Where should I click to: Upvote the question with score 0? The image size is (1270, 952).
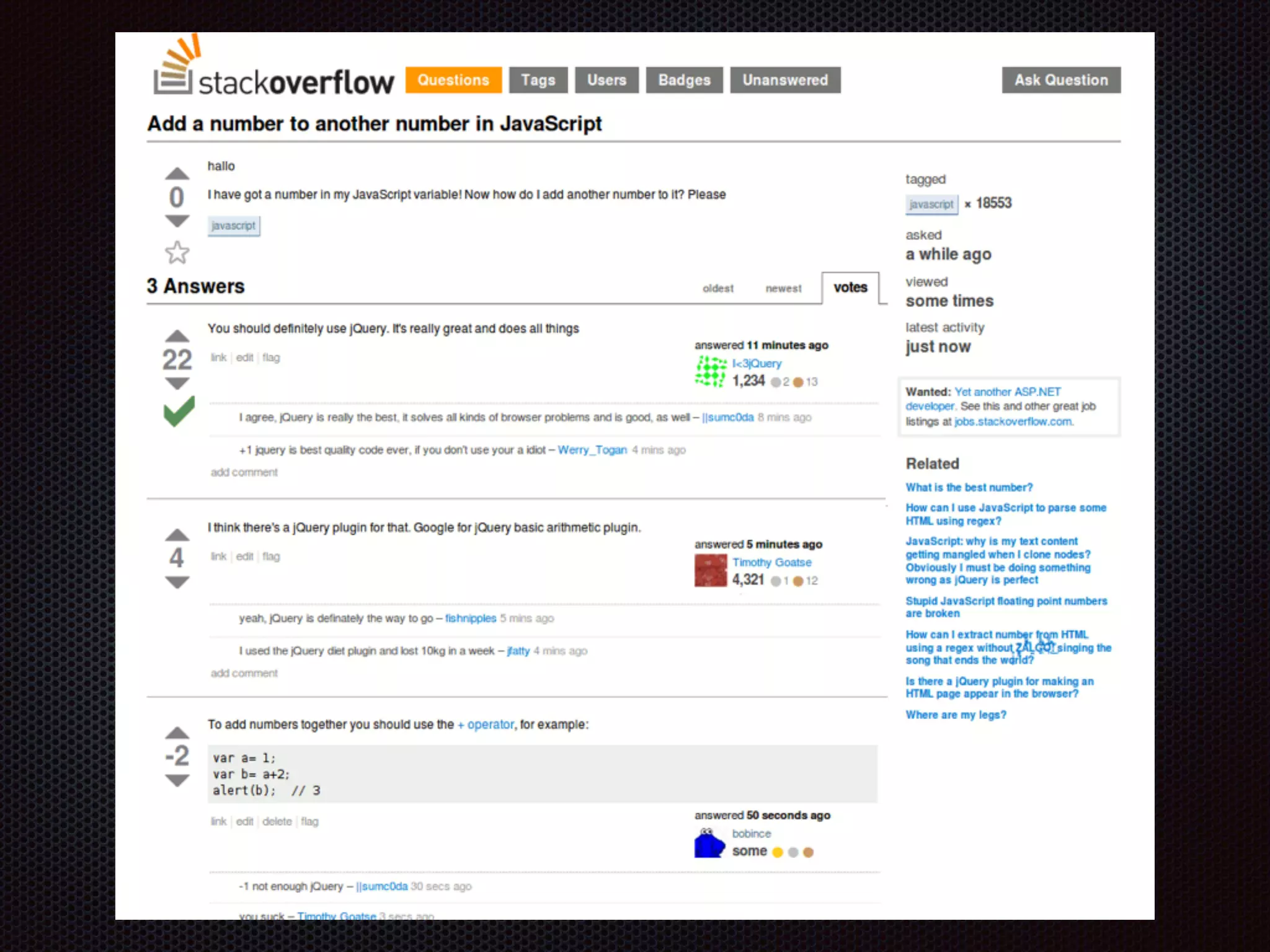click(177, 174)
